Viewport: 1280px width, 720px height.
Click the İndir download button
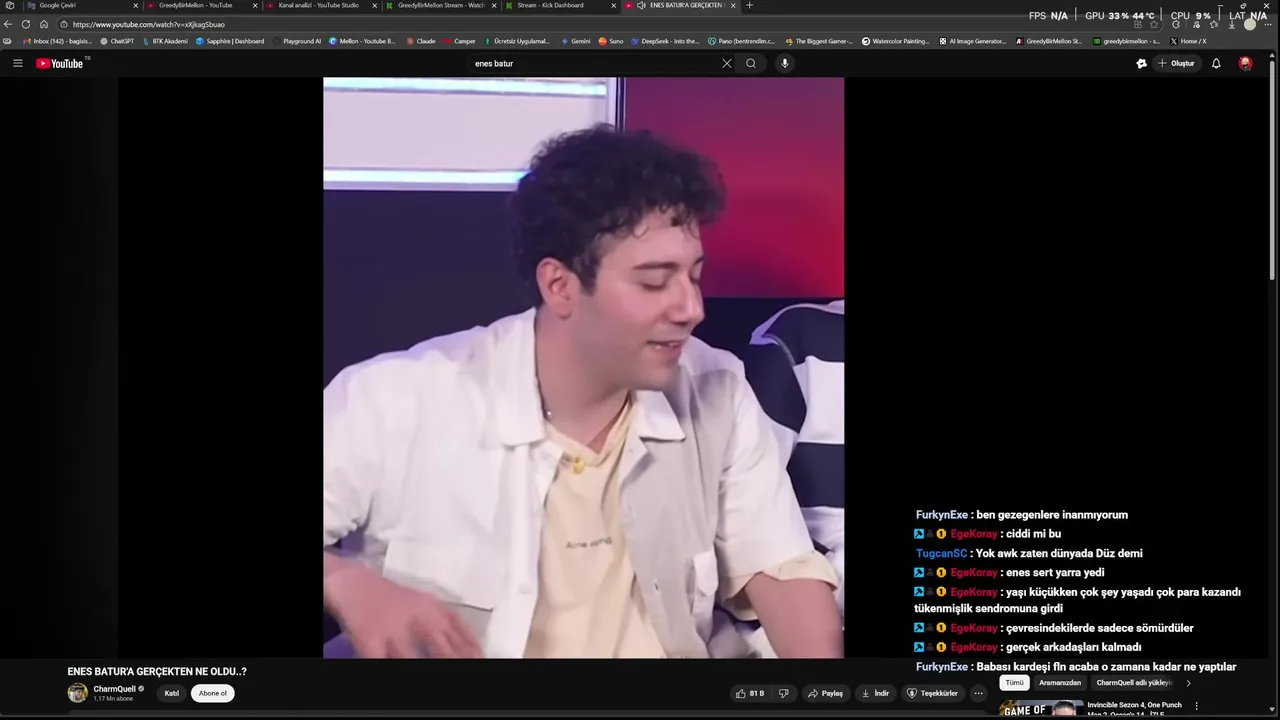click(x=875, y=693)
